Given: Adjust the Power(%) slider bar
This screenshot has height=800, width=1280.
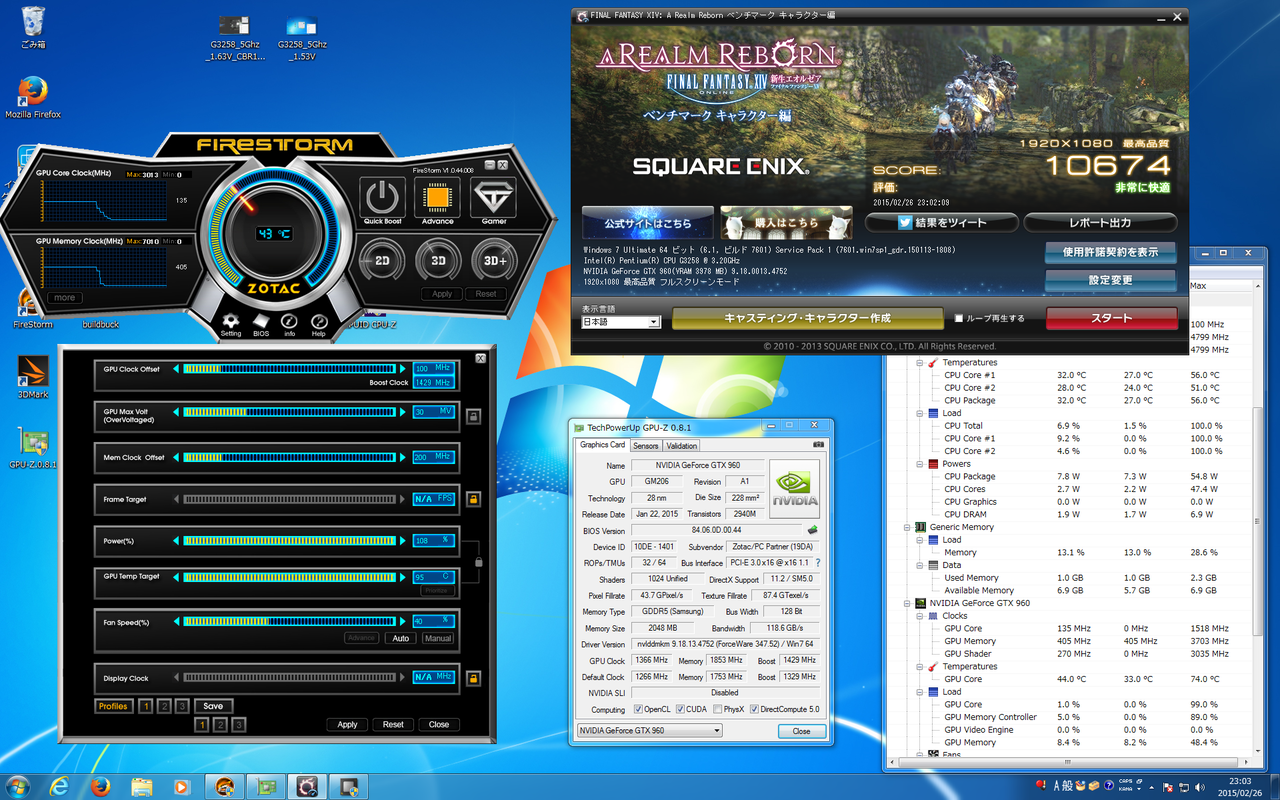Looking at the screenshot, I should coord(291,541).
